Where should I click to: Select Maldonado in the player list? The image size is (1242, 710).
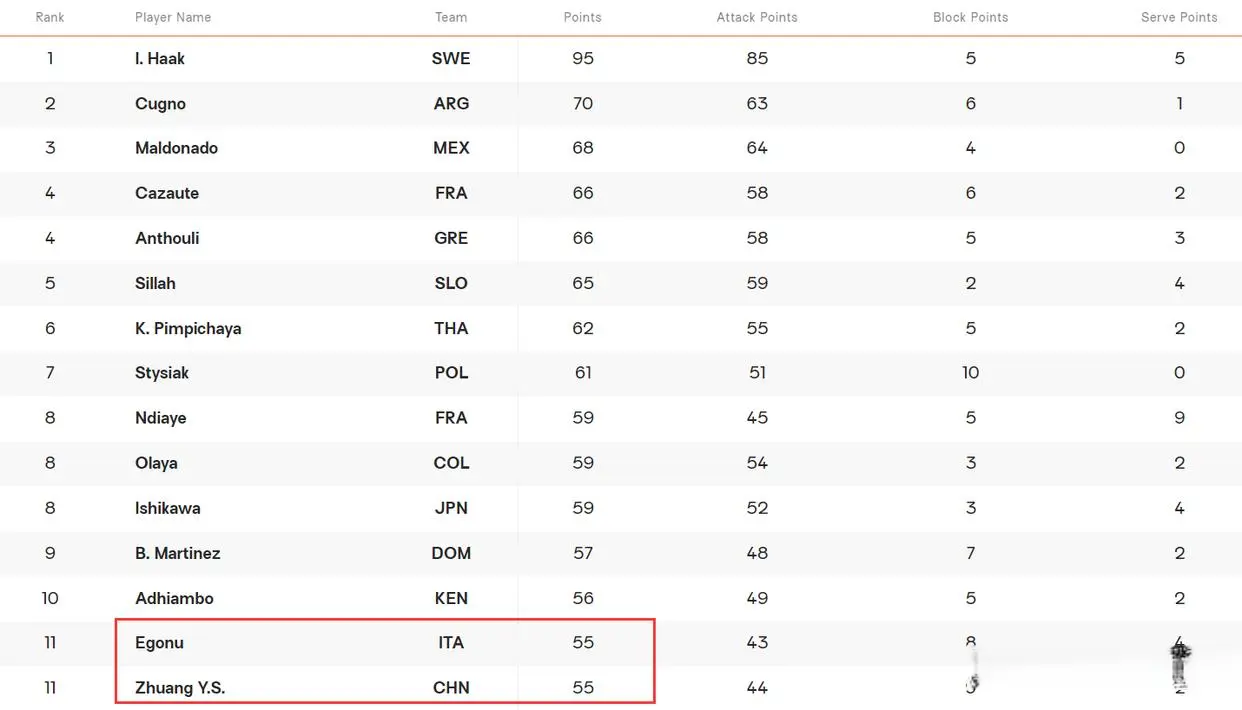pyautogui.click(x=176, y=148)
